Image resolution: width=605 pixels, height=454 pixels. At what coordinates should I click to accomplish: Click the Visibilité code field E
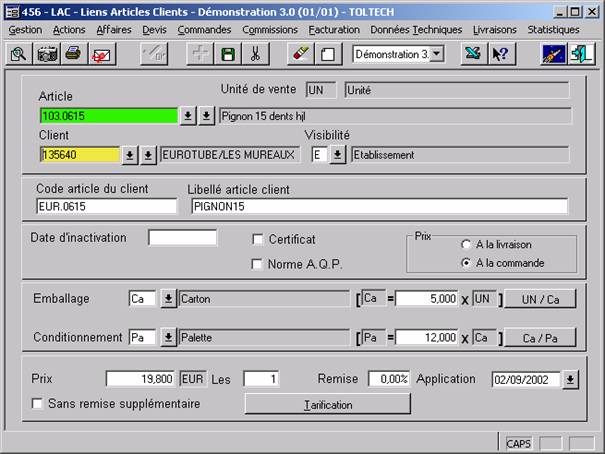pyautogui.click(x=319, y=155)
